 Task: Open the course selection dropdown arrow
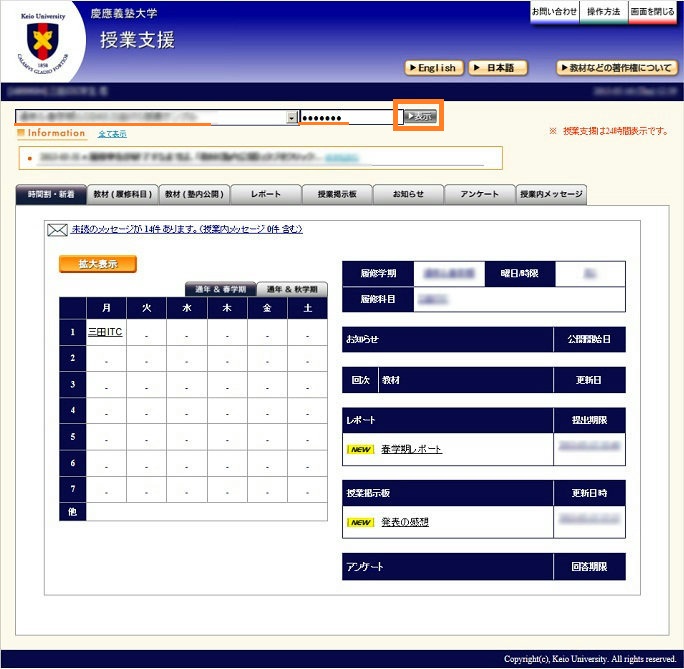coord(292,117)
